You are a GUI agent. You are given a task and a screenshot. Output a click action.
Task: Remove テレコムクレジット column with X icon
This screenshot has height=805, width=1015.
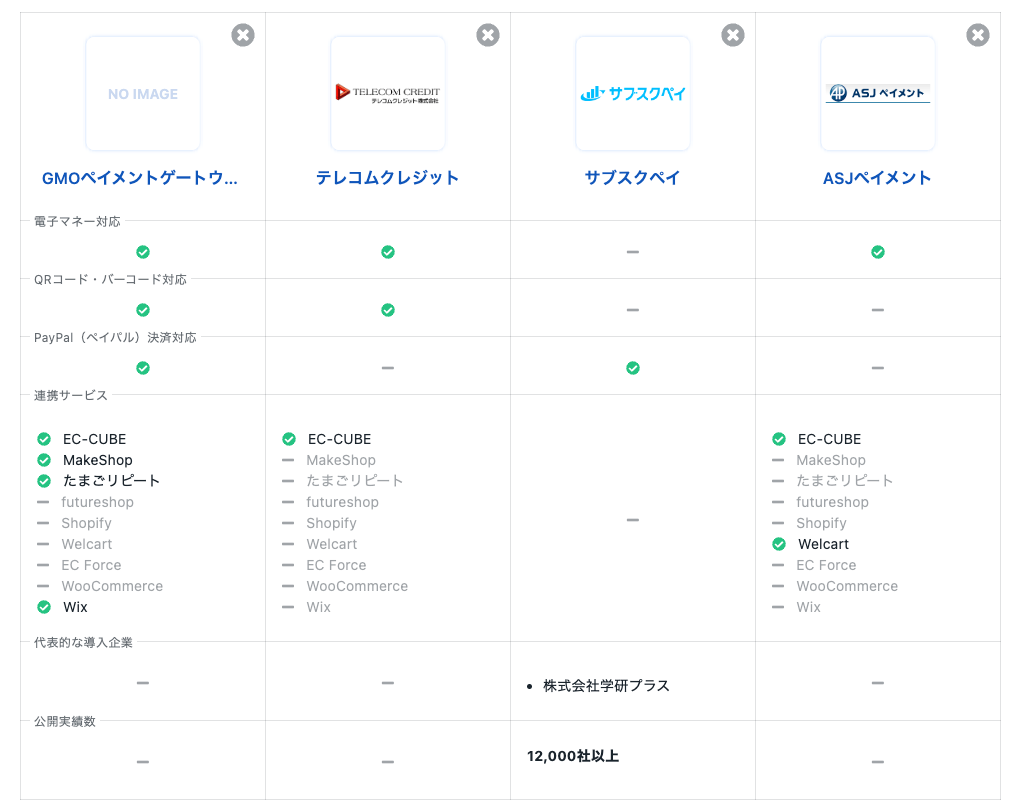point(488,35)
